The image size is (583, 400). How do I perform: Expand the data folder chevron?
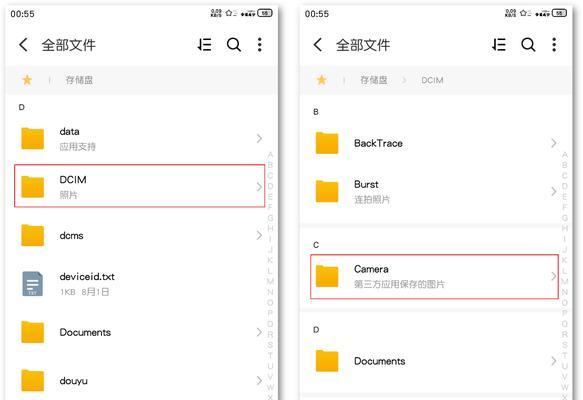click(x=259, y=138)
